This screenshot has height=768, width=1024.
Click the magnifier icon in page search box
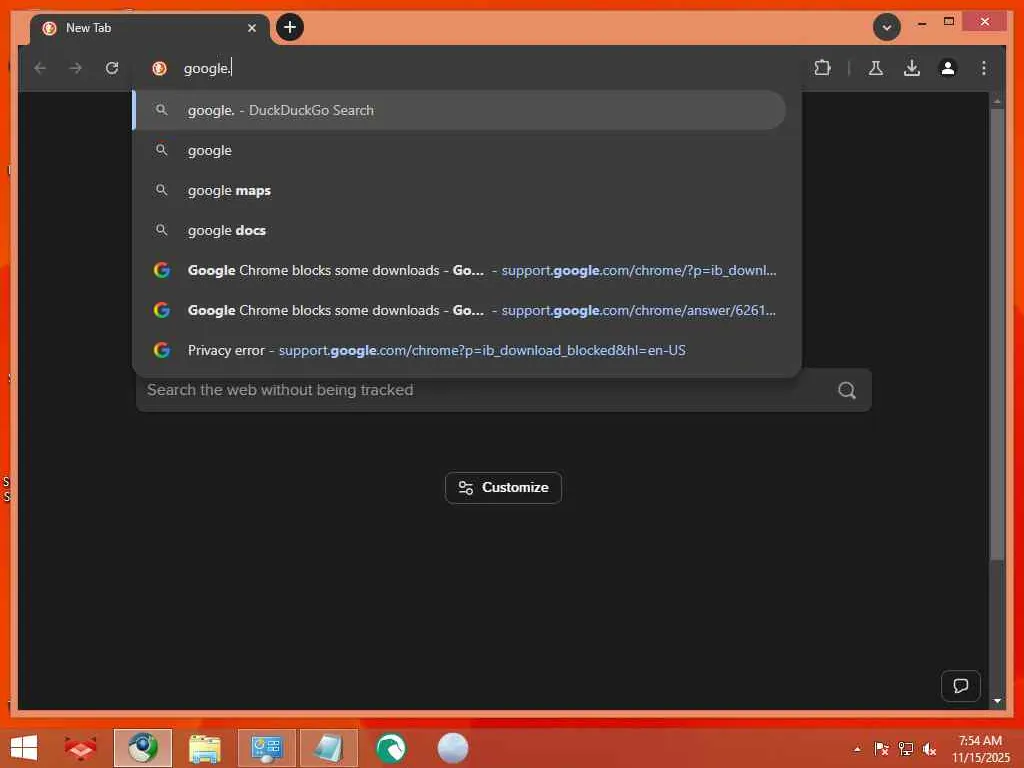pos(847,391)
